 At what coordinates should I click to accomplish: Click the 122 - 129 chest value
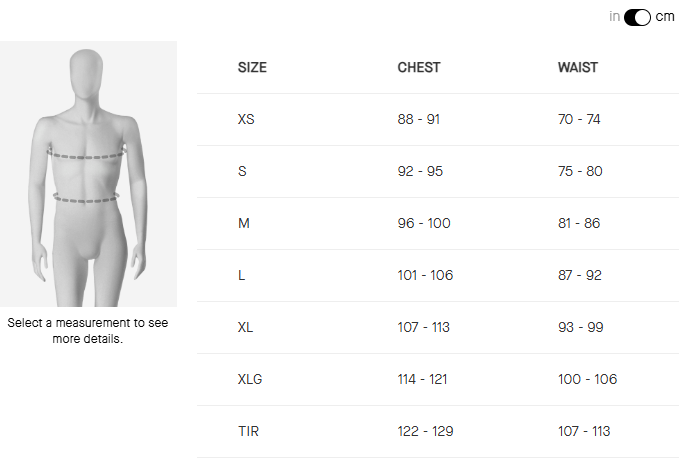[x=425, y=431]
